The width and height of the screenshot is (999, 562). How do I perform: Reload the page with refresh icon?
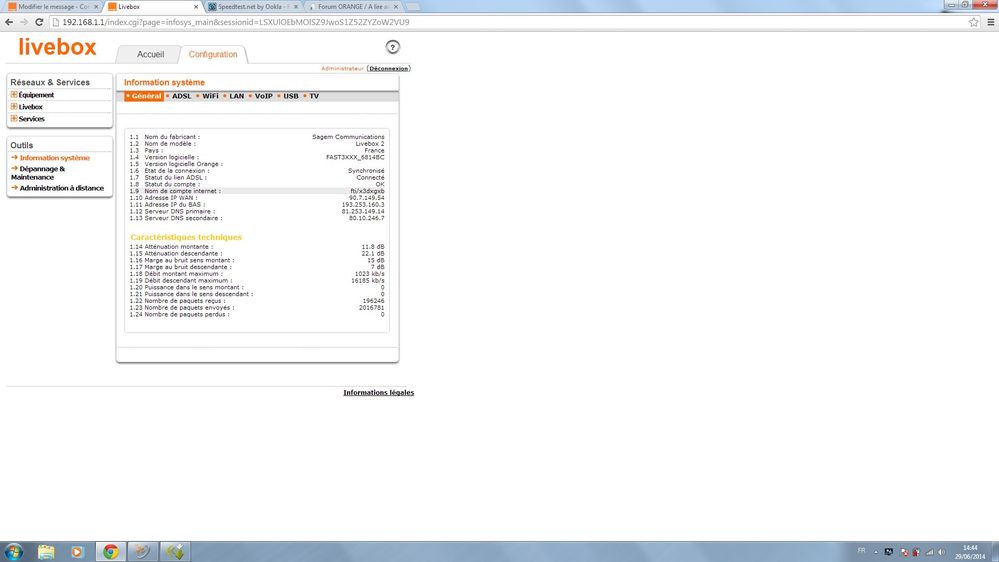click(x=39, y=22)
